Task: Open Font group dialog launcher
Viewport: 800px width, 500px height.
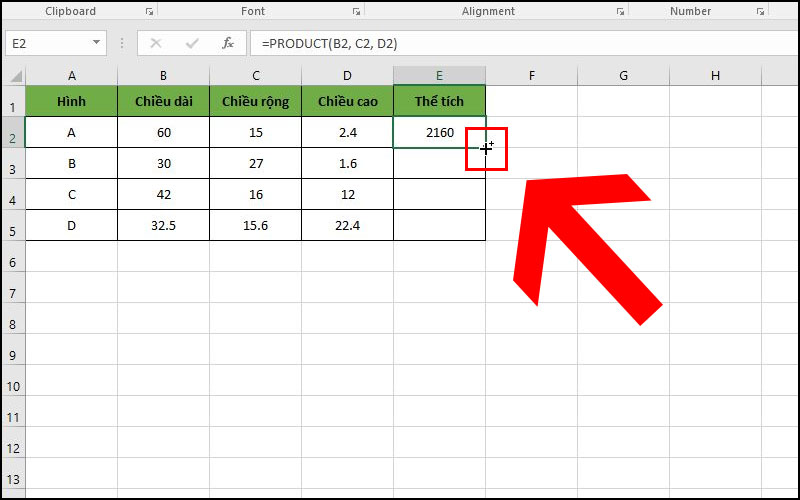Action: coord(355,12)
